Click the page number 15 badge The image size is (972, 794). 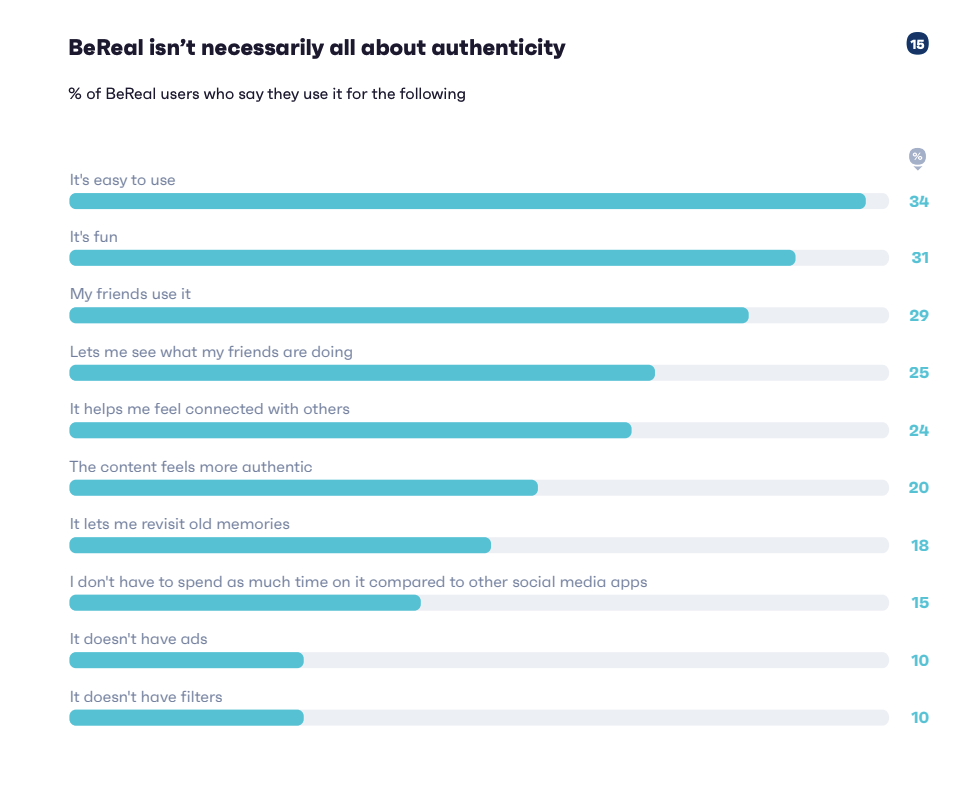917,44
